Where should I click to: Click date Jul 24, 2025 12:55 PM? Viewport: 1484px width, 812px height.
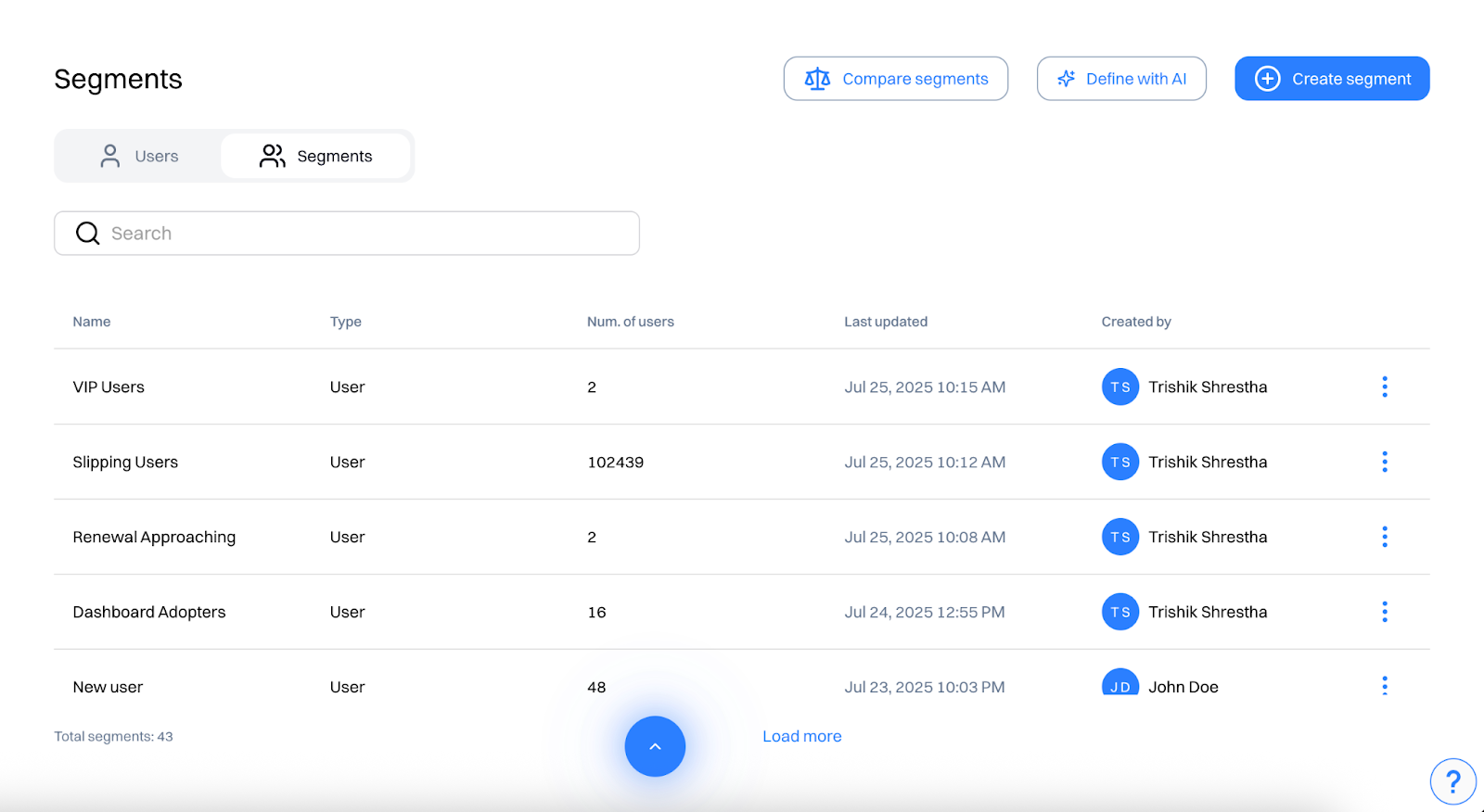click(x=925, y=612)
